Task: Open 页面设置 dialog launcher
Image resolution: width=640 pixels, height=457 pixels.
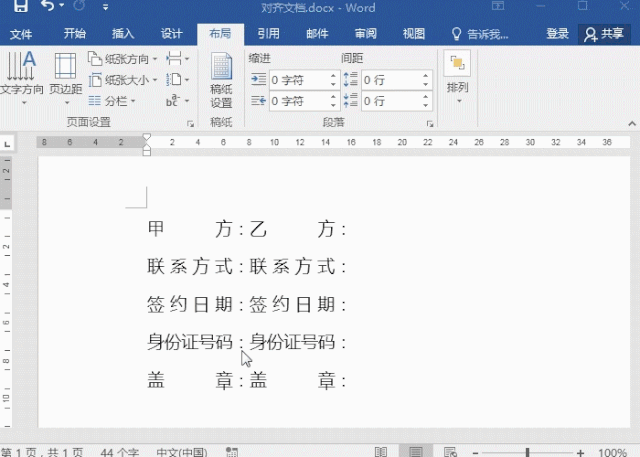Action: tap(190, 124)
